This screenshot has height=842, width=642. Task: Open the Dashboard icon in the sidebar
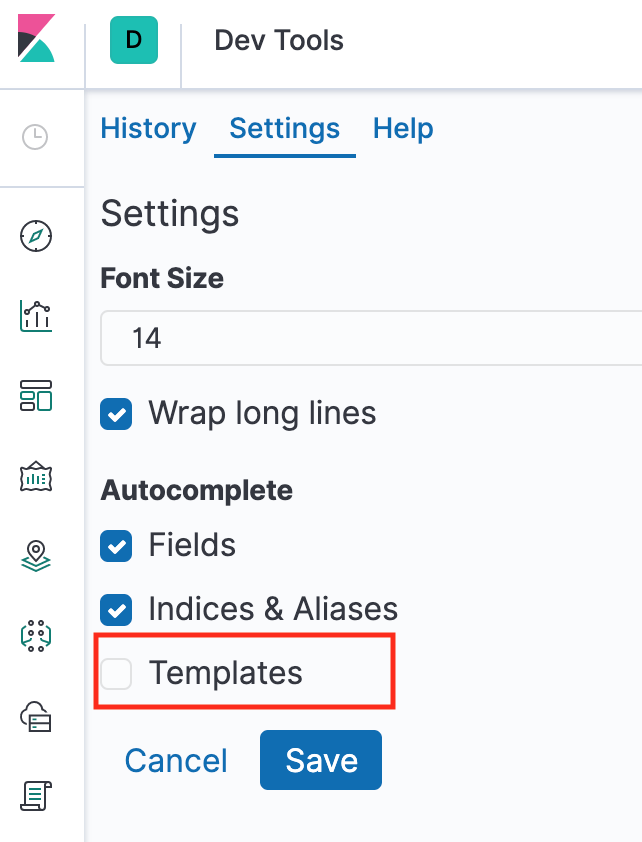pos(34,396)
